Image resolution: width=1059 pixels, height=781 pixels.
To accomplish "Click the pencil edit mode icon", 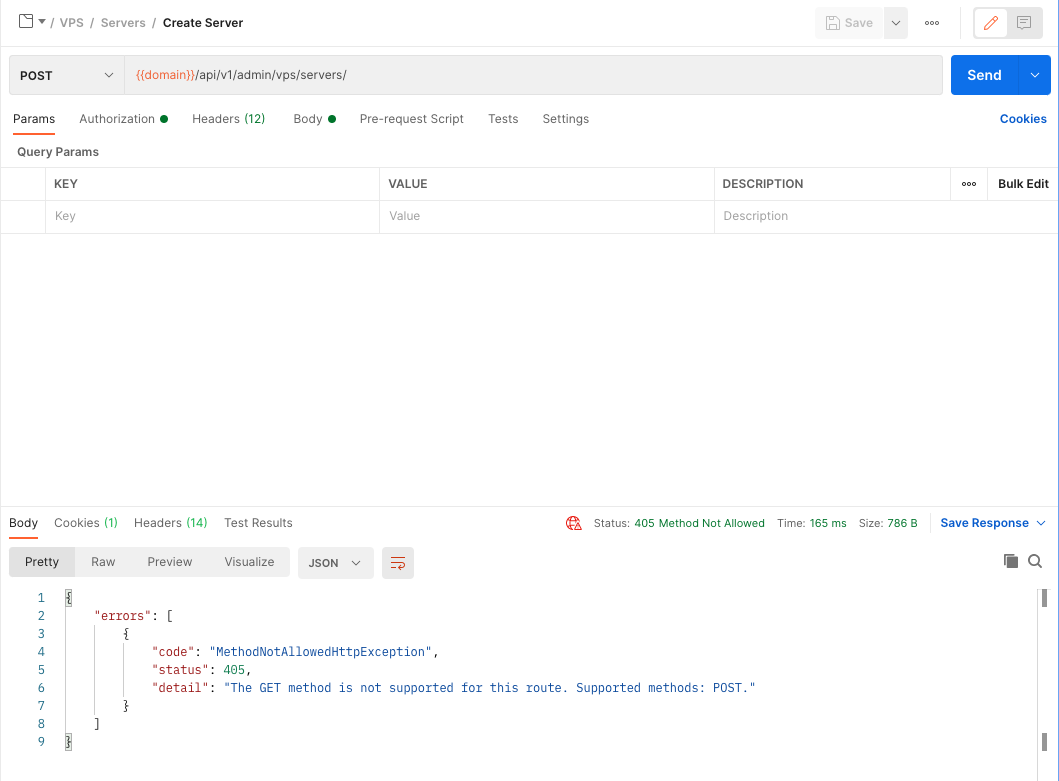I will point(991,23).
